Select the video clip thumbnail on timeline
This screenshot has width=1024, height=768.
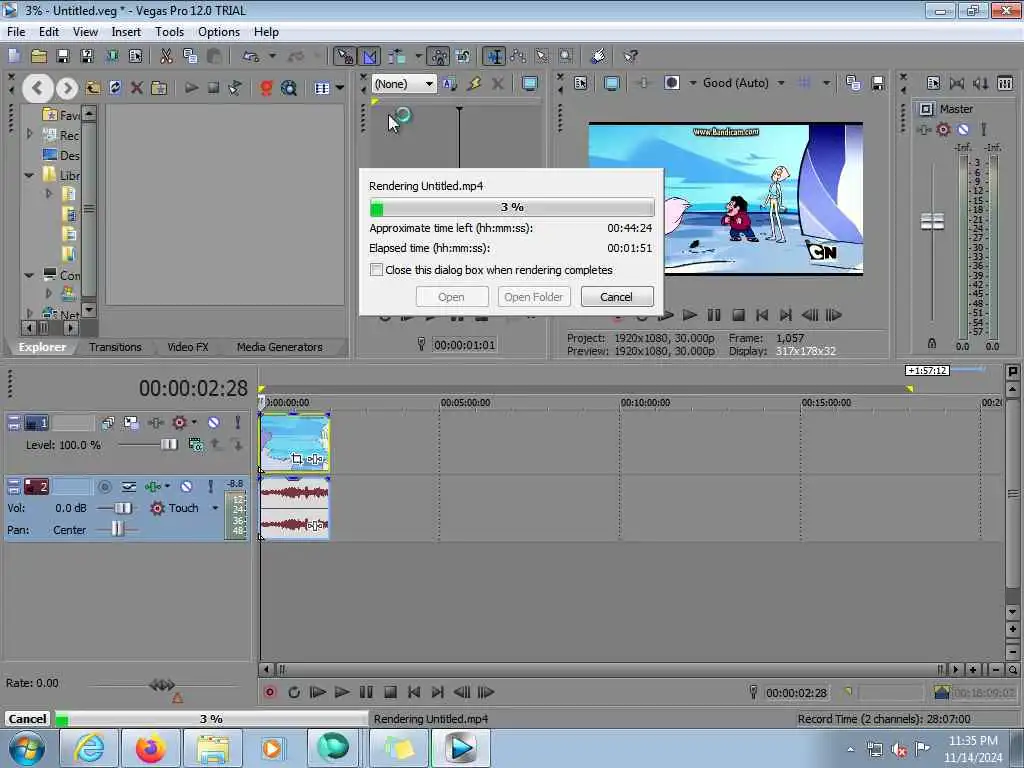[x=295, y=442]
